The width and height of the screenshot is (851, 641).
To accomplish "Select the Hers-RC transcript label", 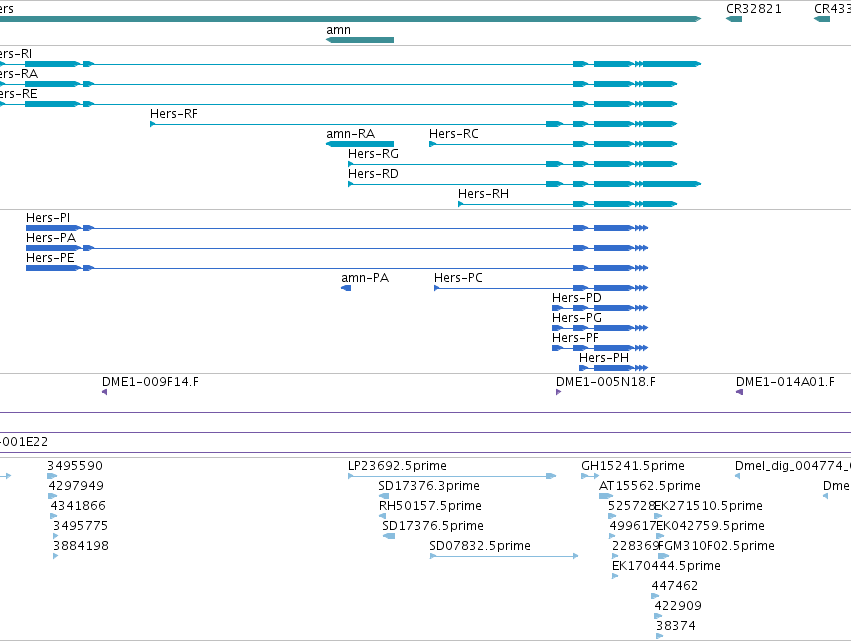I will pos(454,134).
